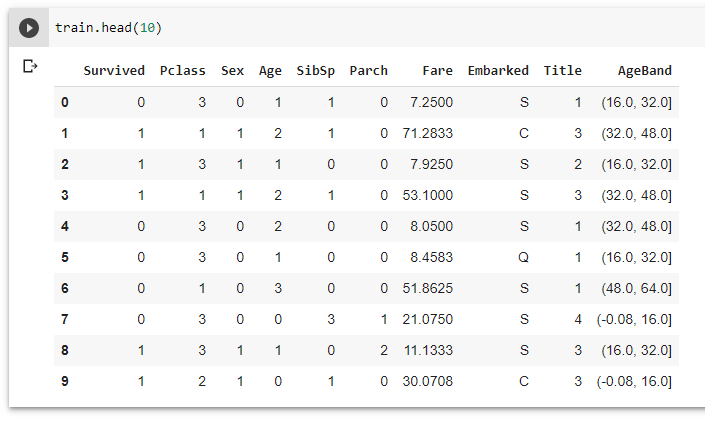
Task: Select the Embarked column header
Action: click(x=498, y=71)
